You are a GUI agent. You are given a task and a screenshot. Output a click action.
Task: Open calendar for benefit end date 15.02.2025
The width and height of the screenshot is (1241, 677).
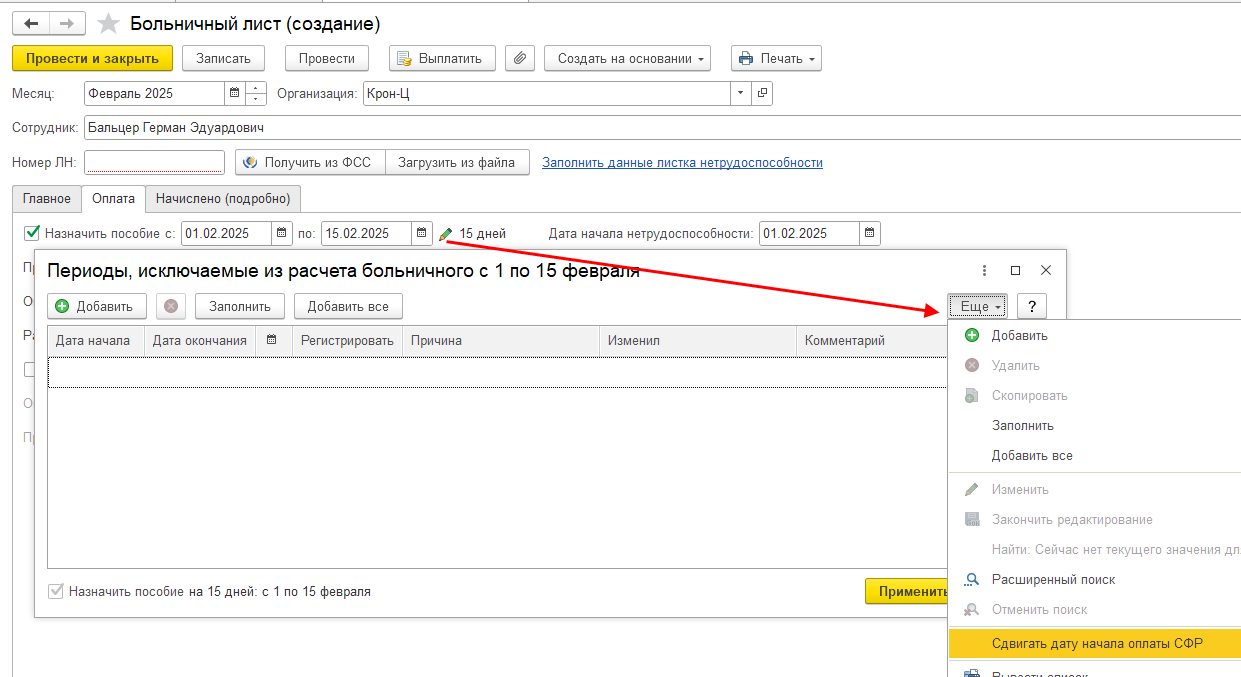point(422,233)
